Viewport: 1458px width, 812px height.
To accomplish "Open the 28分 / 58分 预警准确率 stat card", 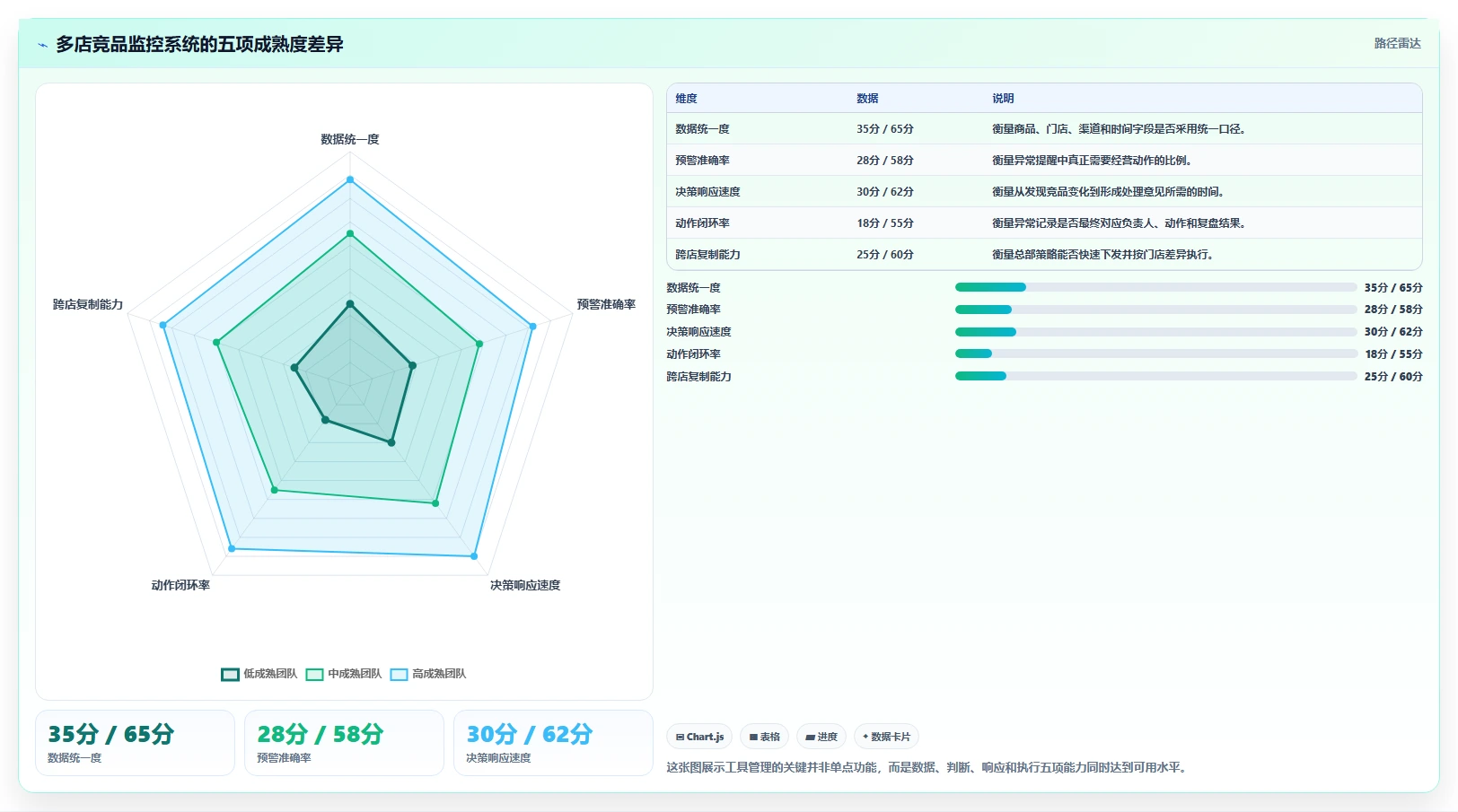I will (344, 743).
